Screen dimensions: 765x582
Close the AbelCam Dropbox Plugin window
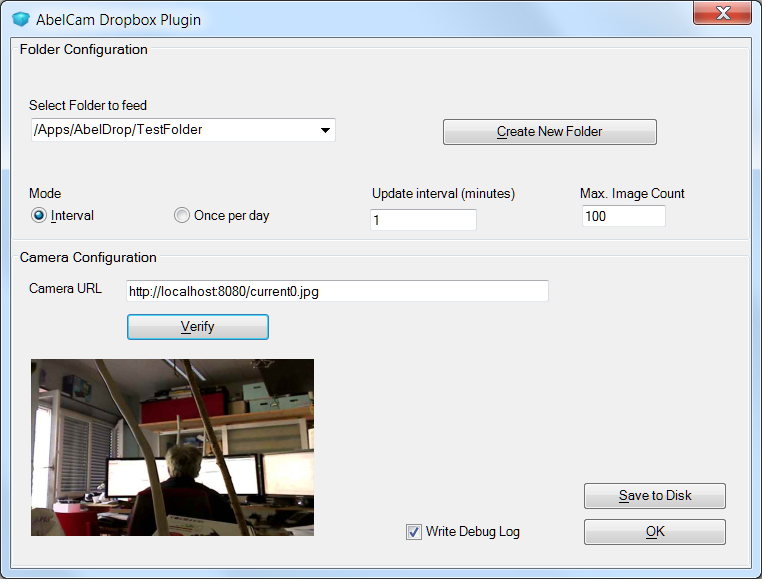click(x=723, y=13)
